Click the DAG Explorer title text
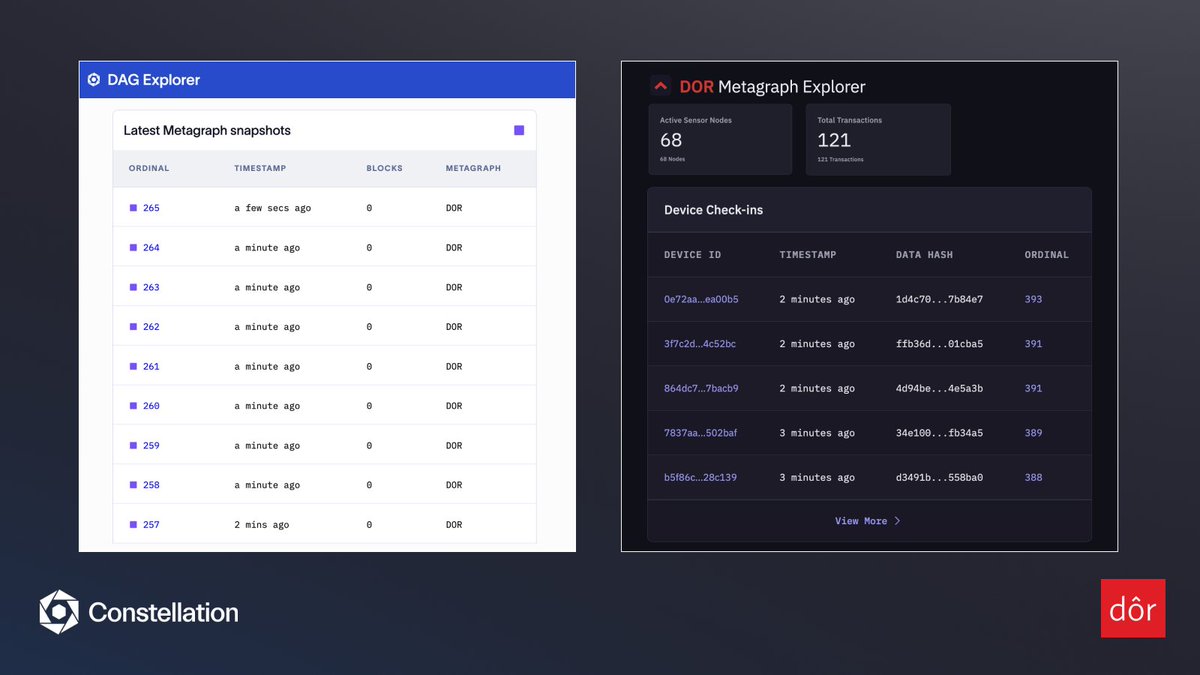 [x=154, y=80]
